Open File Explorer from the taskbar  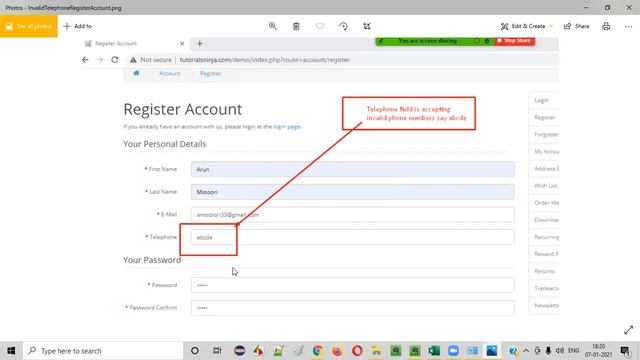click(376, 351)
